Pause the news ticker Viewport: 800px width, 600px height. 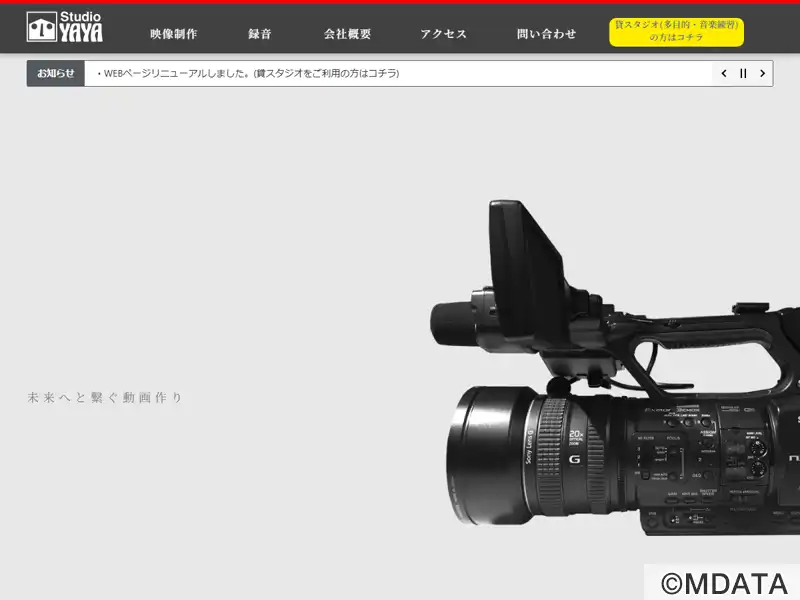pos(743,73)
